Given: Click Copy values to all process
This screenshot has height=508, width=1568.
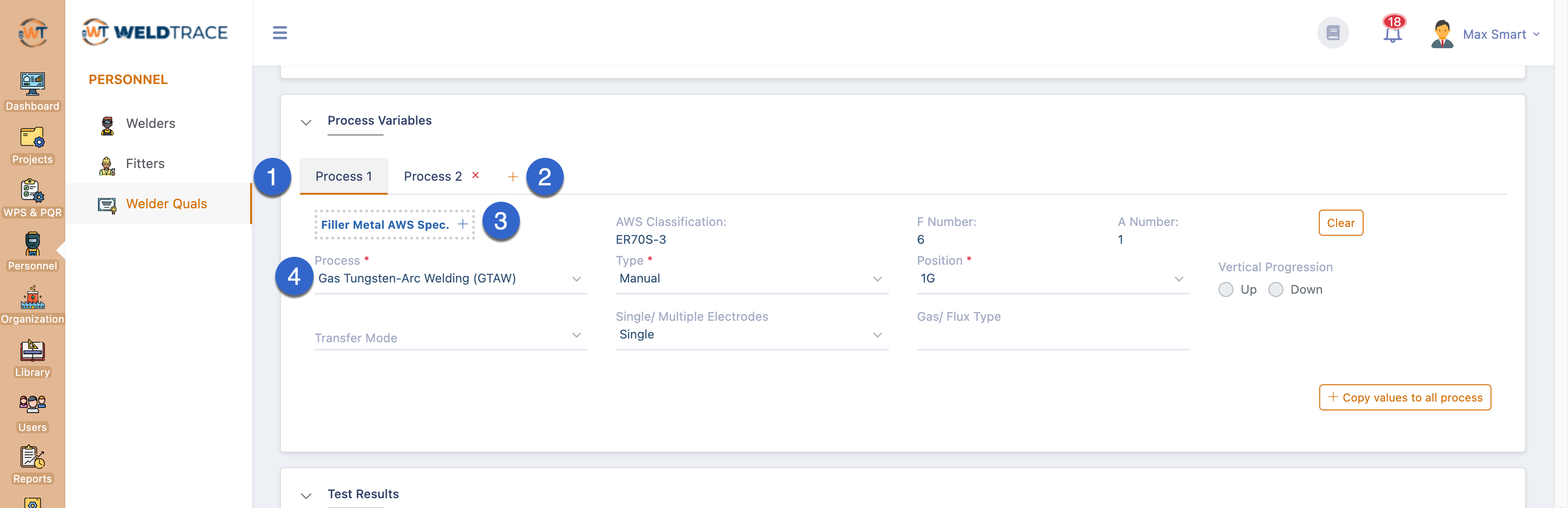Looking at the screenshot, I should click(1404, 397).
